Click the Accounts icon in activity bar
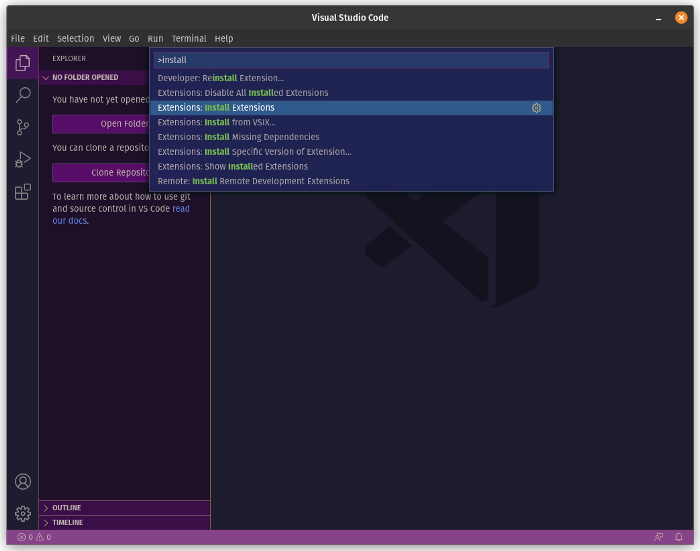The height and width of the screenshot is (551, 700). (x=22, y=482)
